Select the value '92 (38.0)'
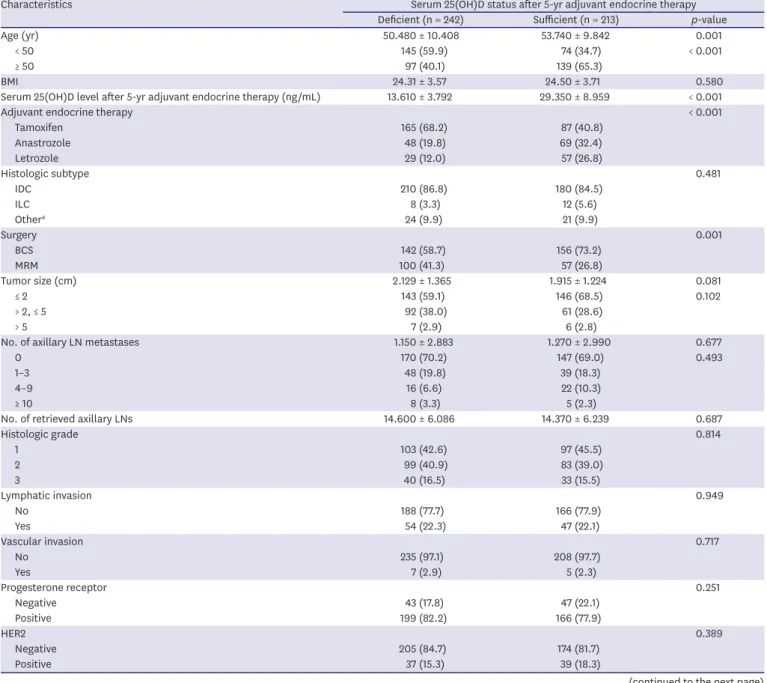 [x=426, y=312]
